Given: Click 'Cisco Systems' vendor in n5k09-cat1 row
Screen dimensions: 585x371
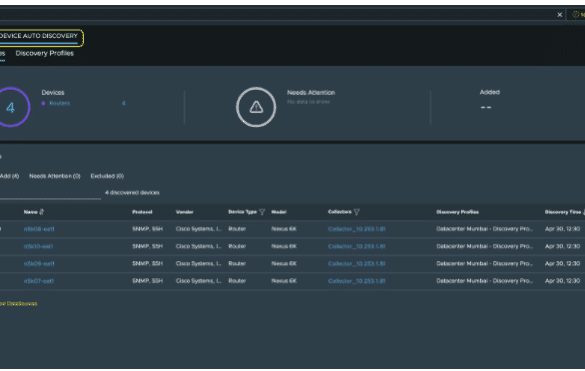Looking at the screenshot, I should tap(198, 264).
